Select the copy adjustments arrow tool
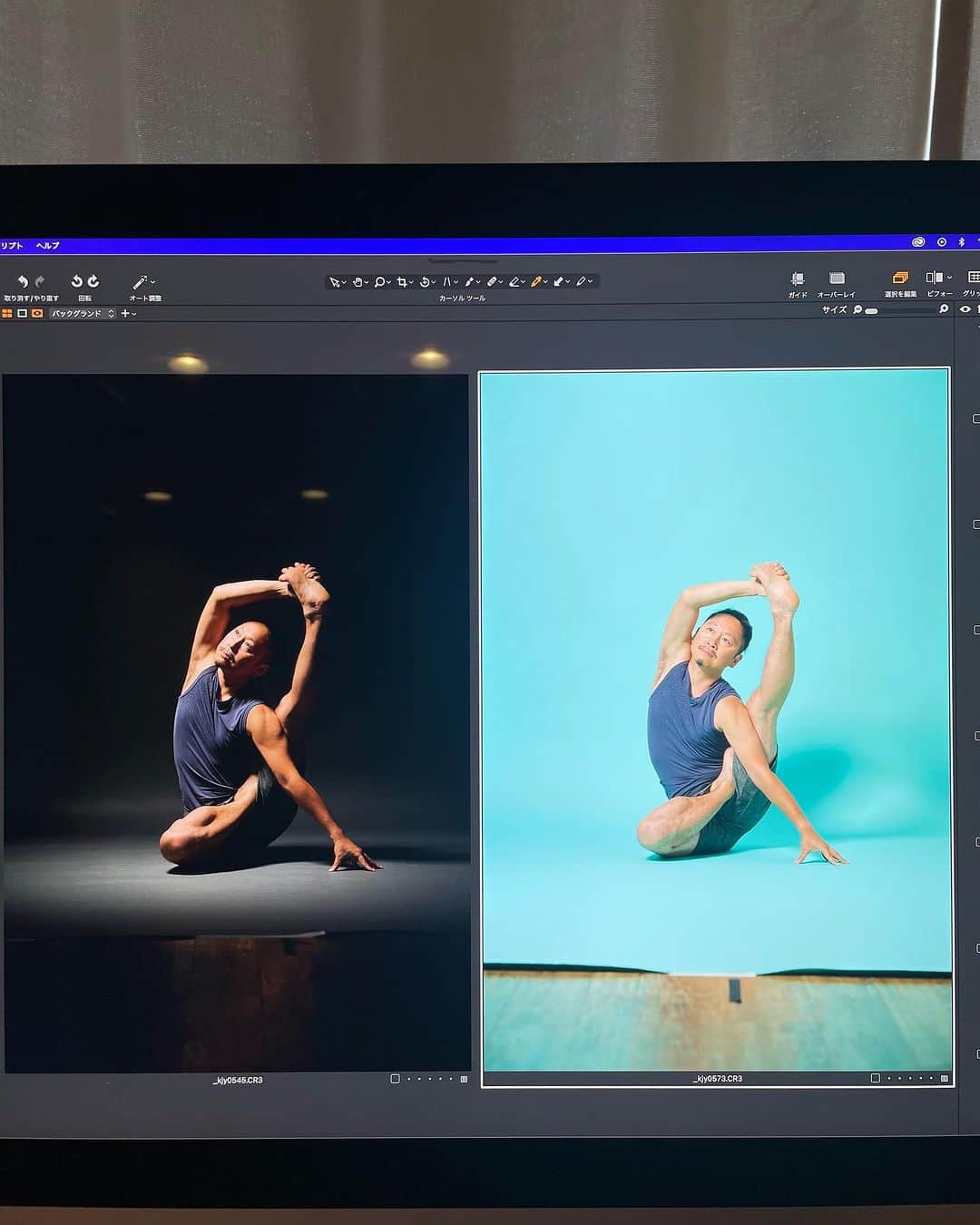 pyautogui.click(x=559, y=282)
